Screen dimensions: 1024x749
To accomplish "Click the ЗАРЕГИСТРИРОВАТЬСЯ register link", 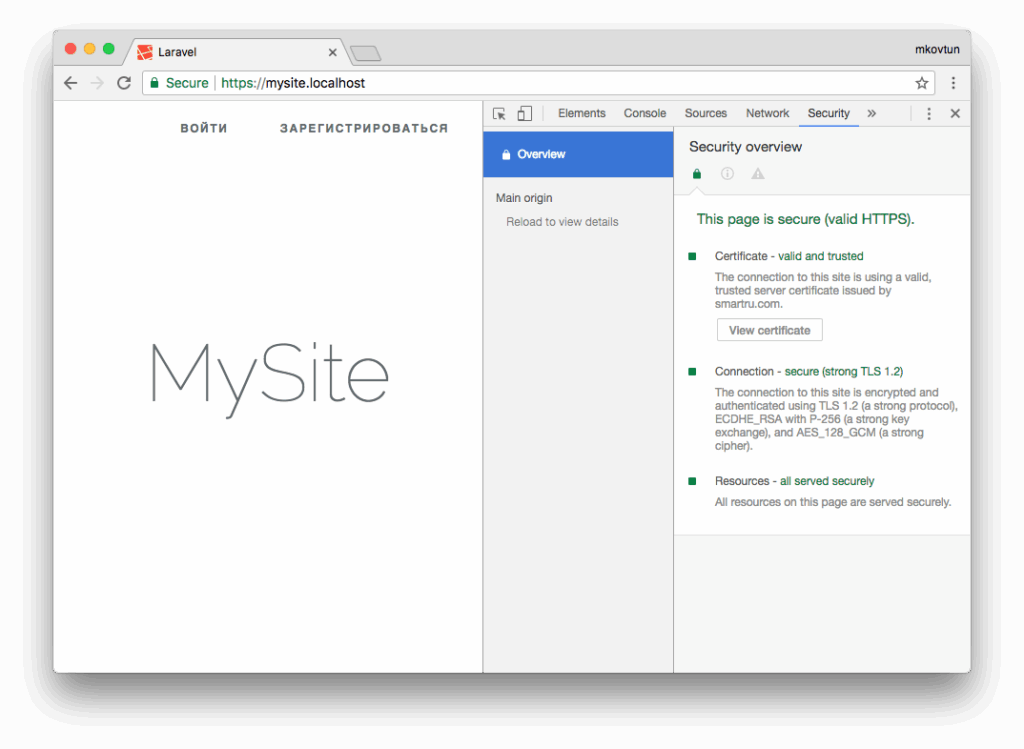I will [364, 129].
